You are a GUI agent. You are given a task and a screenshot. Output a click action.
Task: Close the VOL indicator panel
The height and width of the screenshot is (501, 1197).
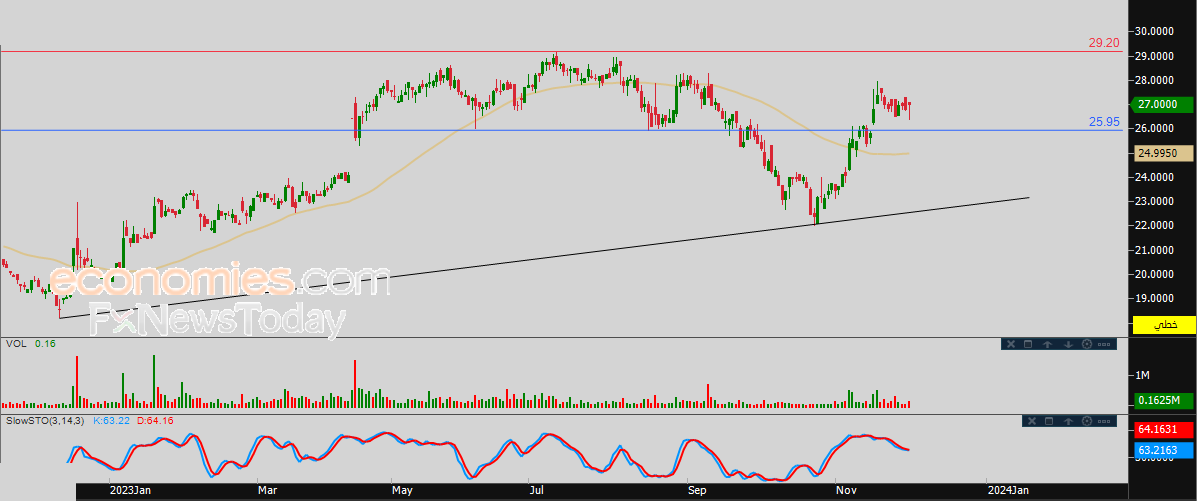pos(1011,344)
